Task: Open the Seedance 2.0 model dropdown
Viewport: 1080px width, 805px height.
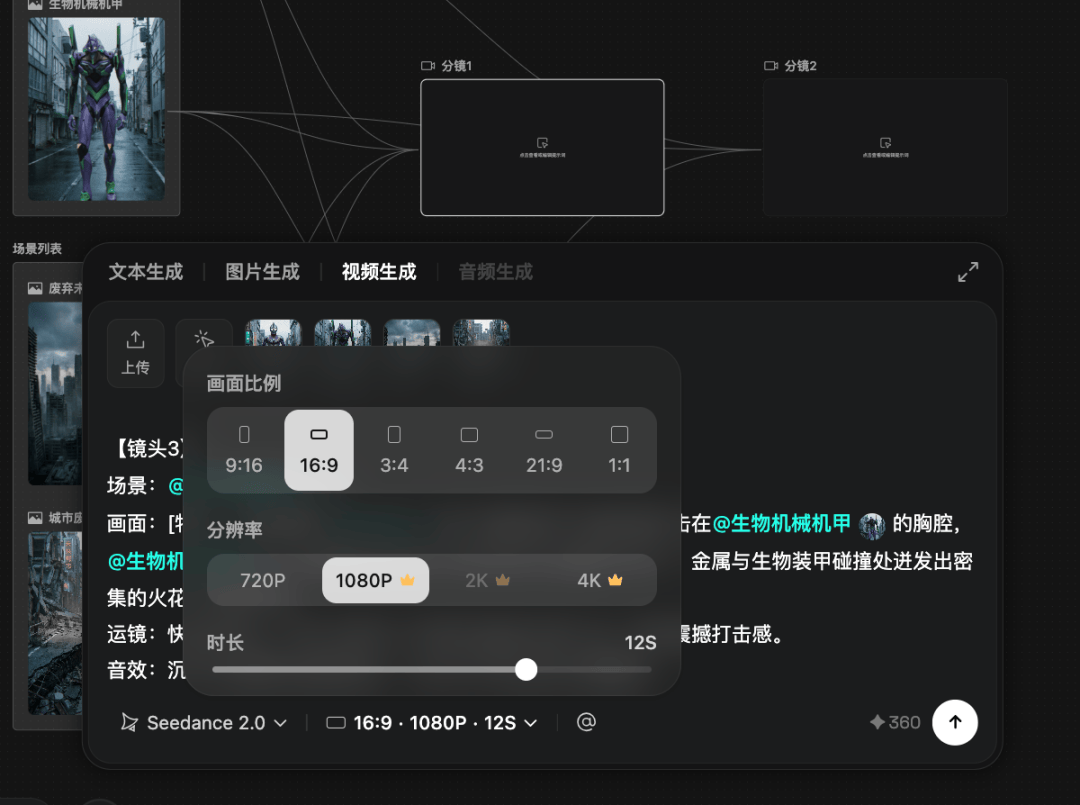Action: (x=204, y=722)
